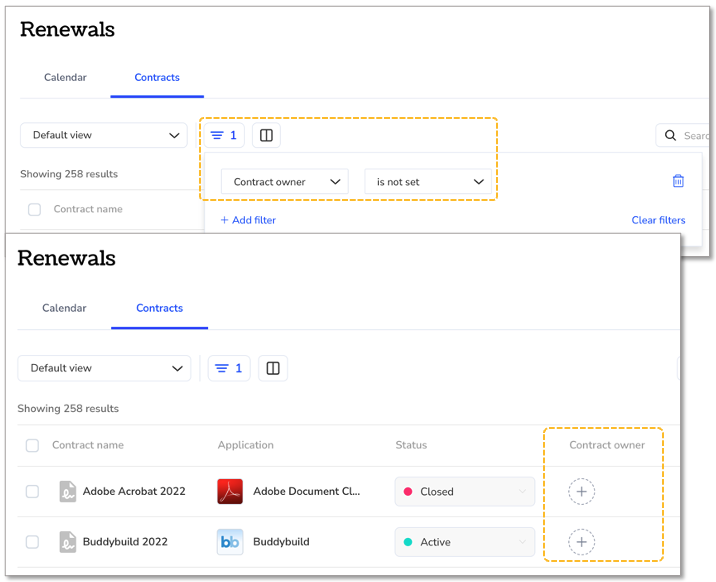Click Application column header
This screenshot has height=582, width=716.
pos(246,445)
